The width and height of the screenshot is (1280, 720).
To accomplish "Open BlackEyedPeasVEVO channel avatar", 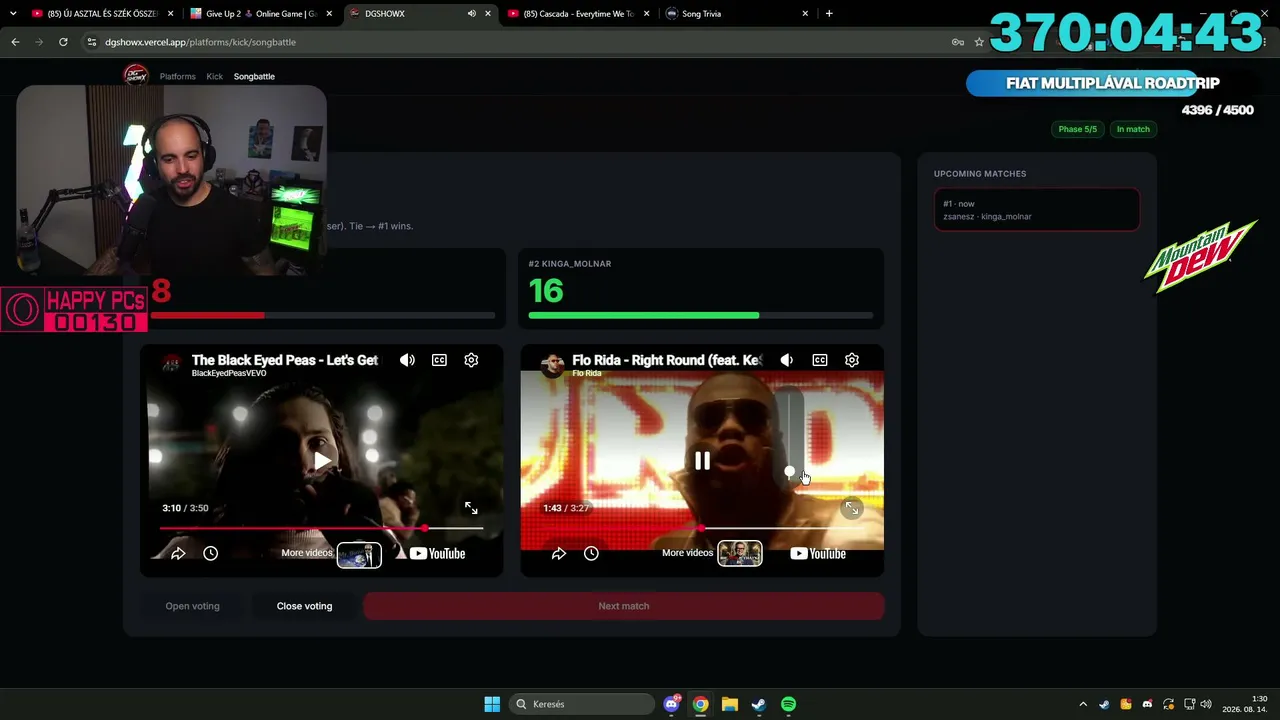I will pyautogui.click(x=171, y=364).
